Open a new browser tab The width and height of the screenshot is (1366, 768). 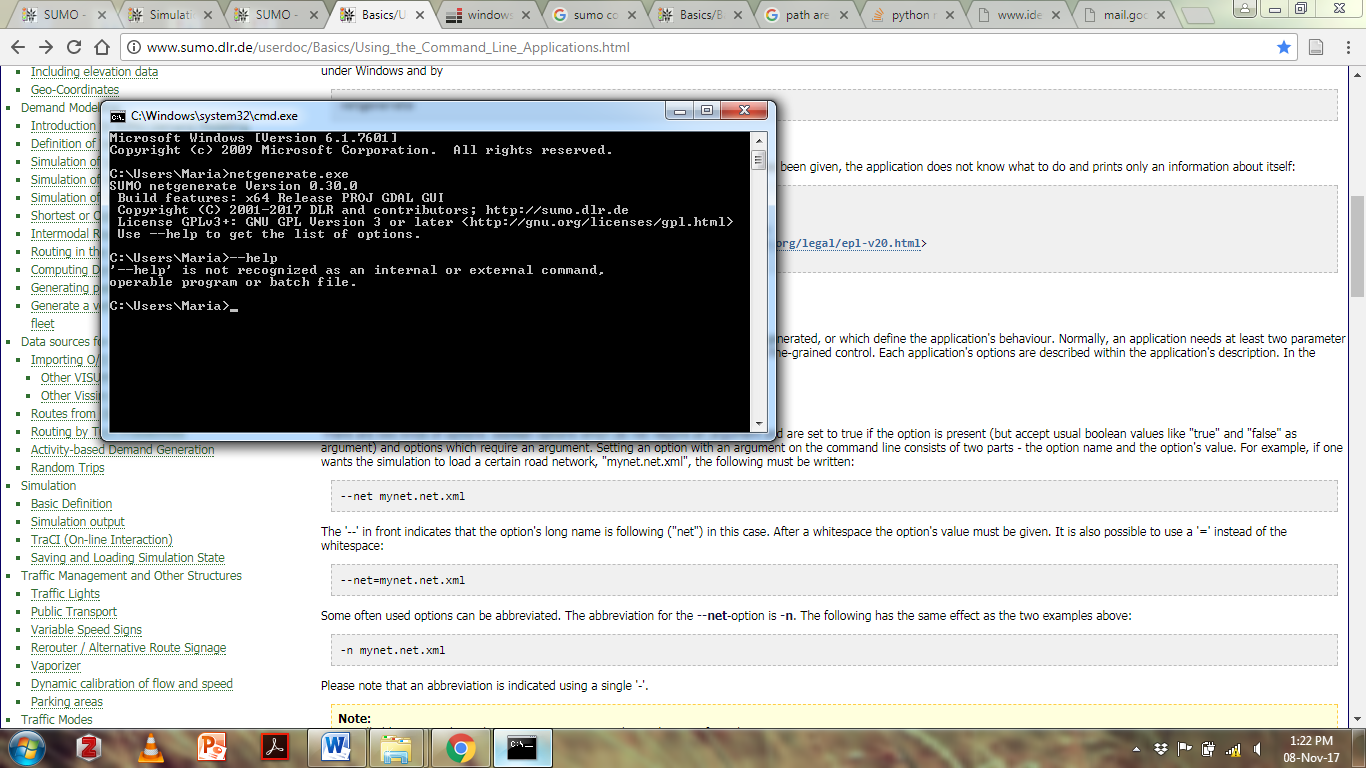tap(1196, 16)
